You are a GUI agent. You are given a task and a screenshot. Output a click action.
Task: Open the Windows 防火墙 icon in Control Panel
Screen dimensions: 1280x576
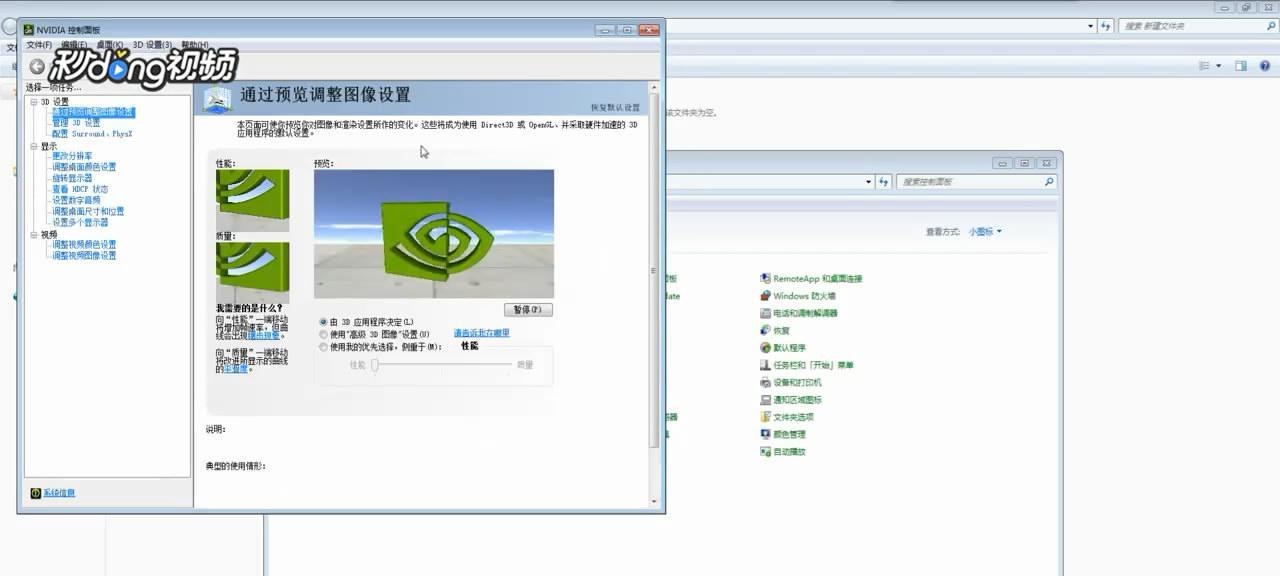[x=765, y=296]
